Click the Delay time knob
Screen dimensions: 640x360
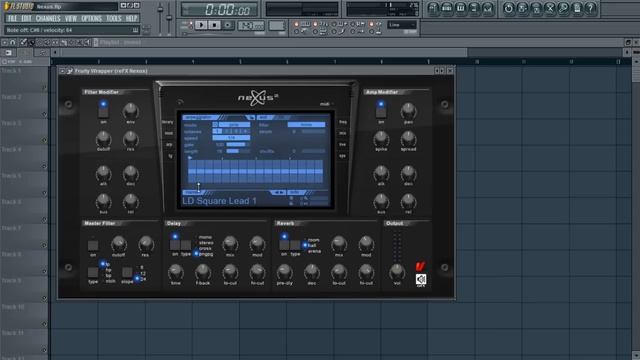176,272
